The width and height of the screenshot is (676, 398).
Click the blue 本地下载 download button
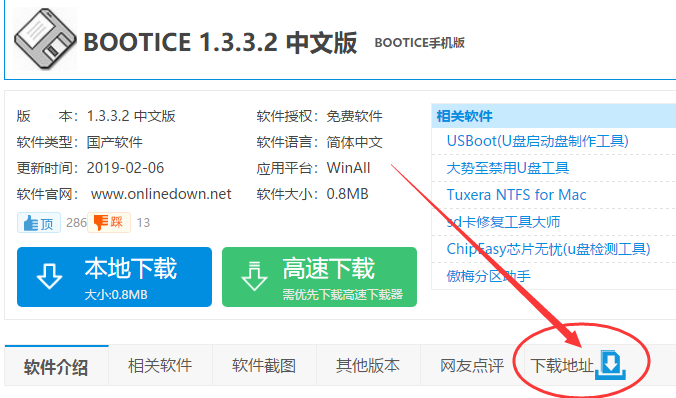tap(114, 277)
